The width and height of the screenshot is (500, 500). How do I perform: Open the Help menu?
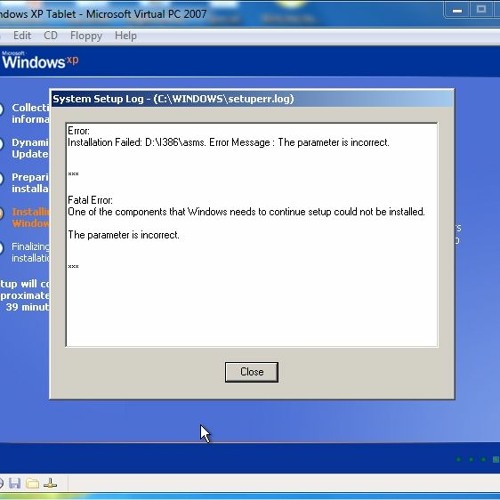point(126,35)
